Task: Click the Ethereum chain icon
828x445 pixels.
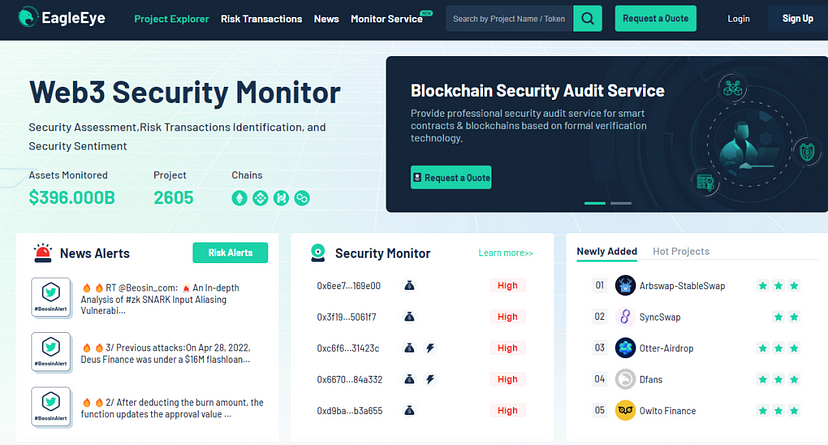Action: pos(239,198)
